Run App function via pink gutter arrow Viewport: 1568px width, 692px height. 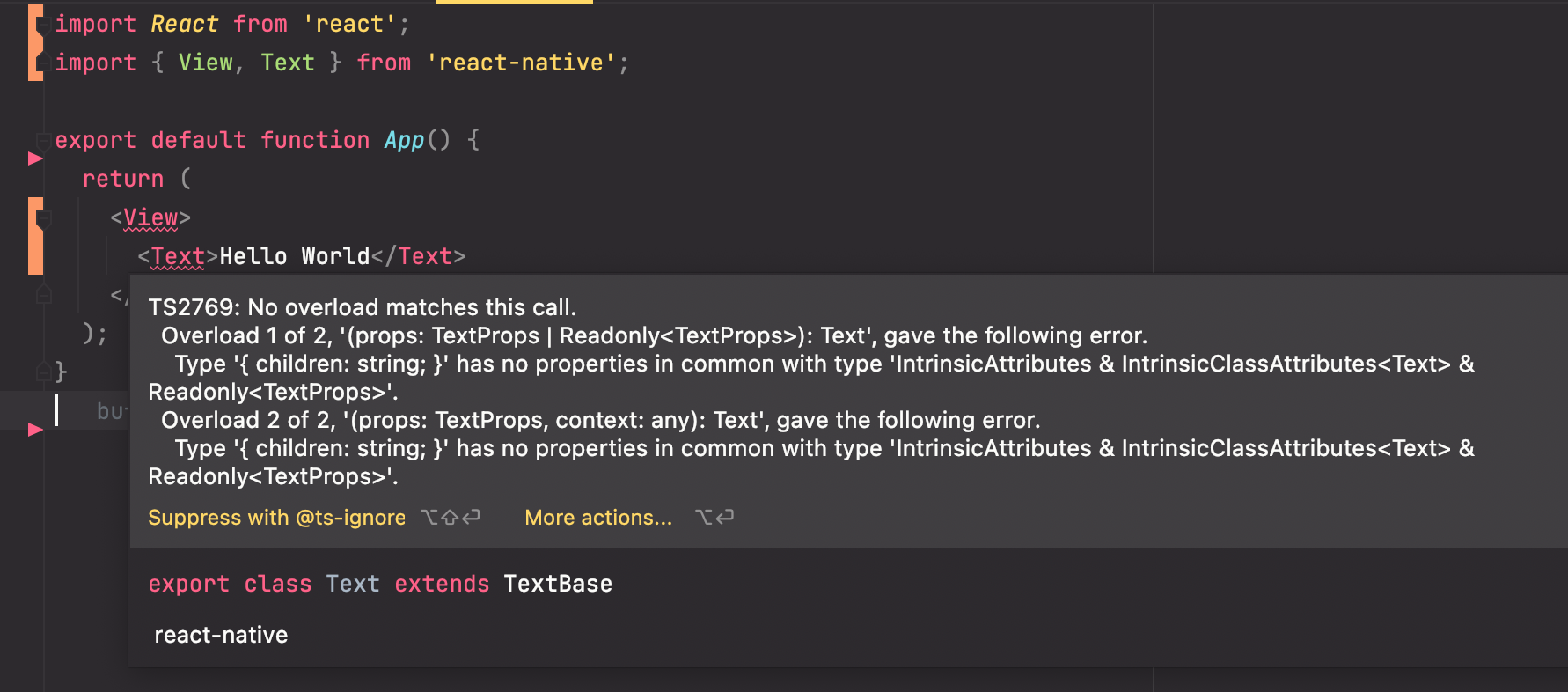point(34,158)
